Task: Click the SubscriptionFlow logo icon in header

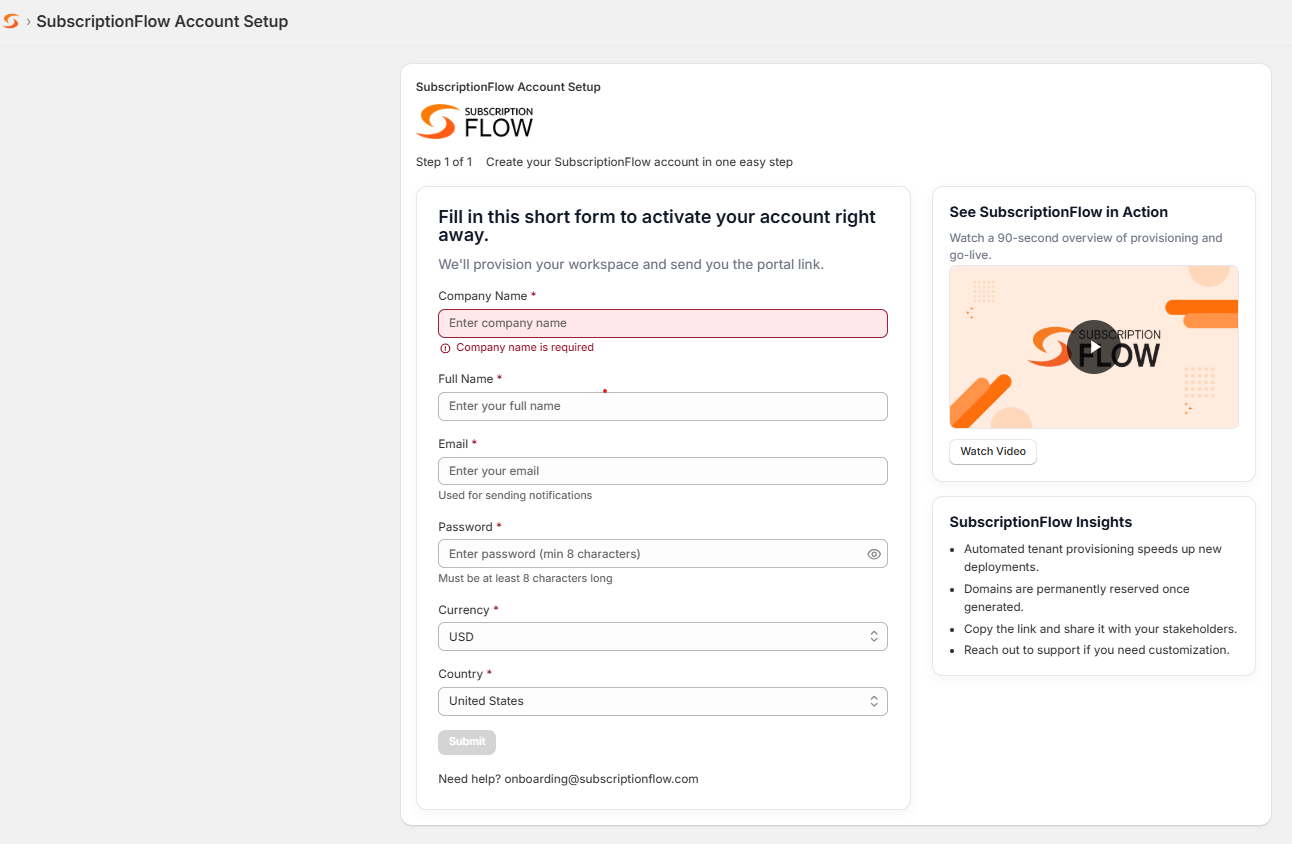Action: coord(10,21)
